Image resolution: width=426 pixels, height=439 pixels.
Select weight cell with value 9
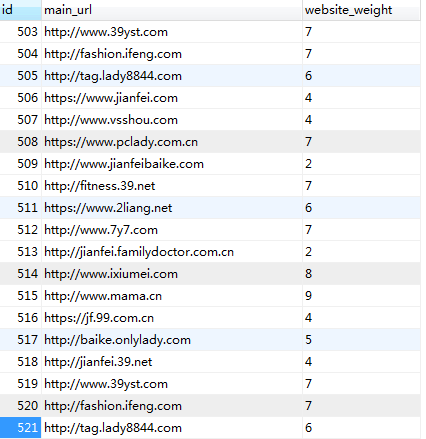coord(361,296)
